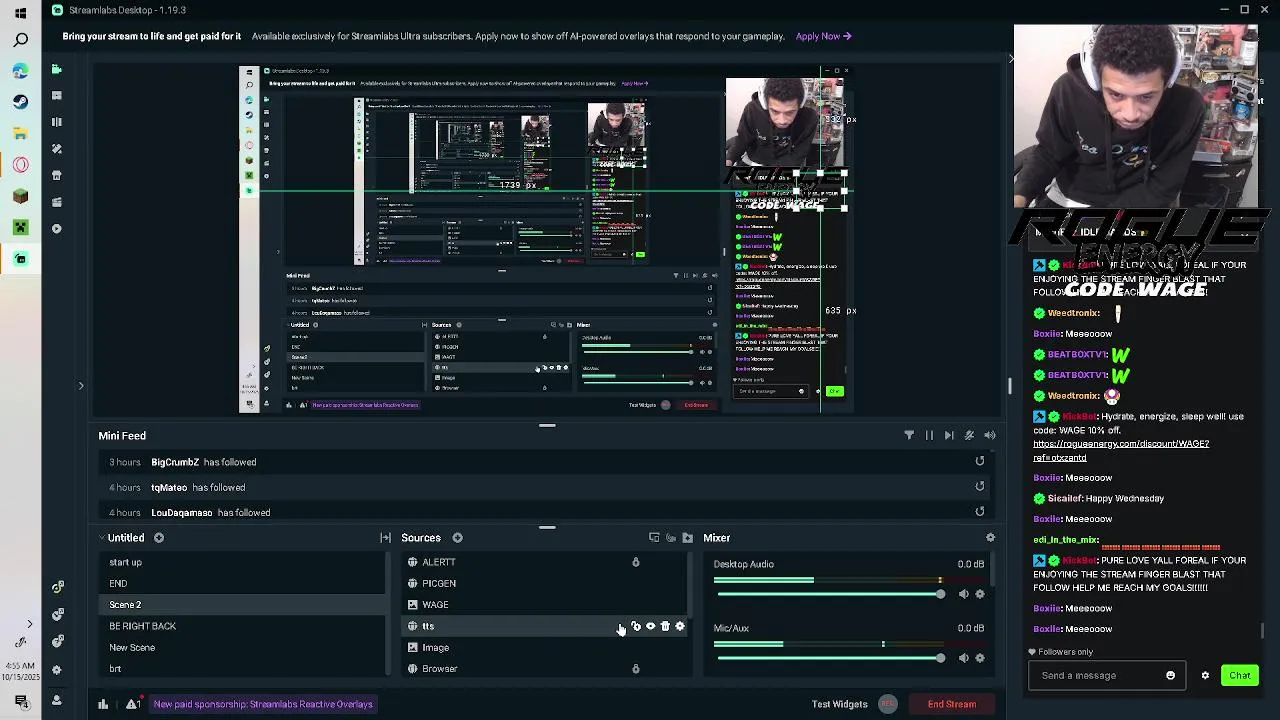Expand the collapsed left panel chevron

(x=81, y=385)
